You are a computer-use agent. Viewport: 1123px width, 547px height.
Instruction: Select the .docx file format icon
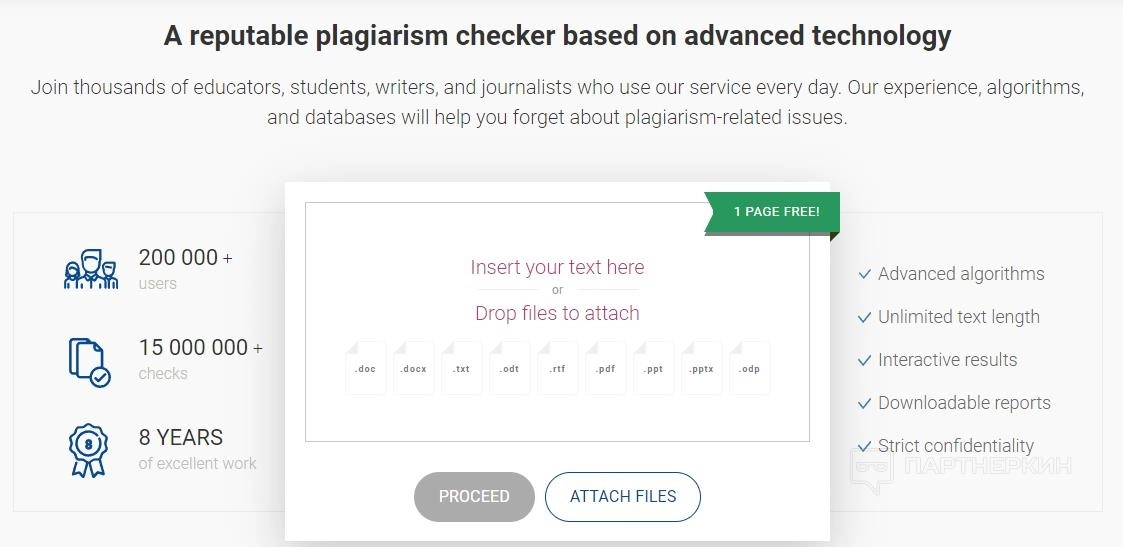414,369
